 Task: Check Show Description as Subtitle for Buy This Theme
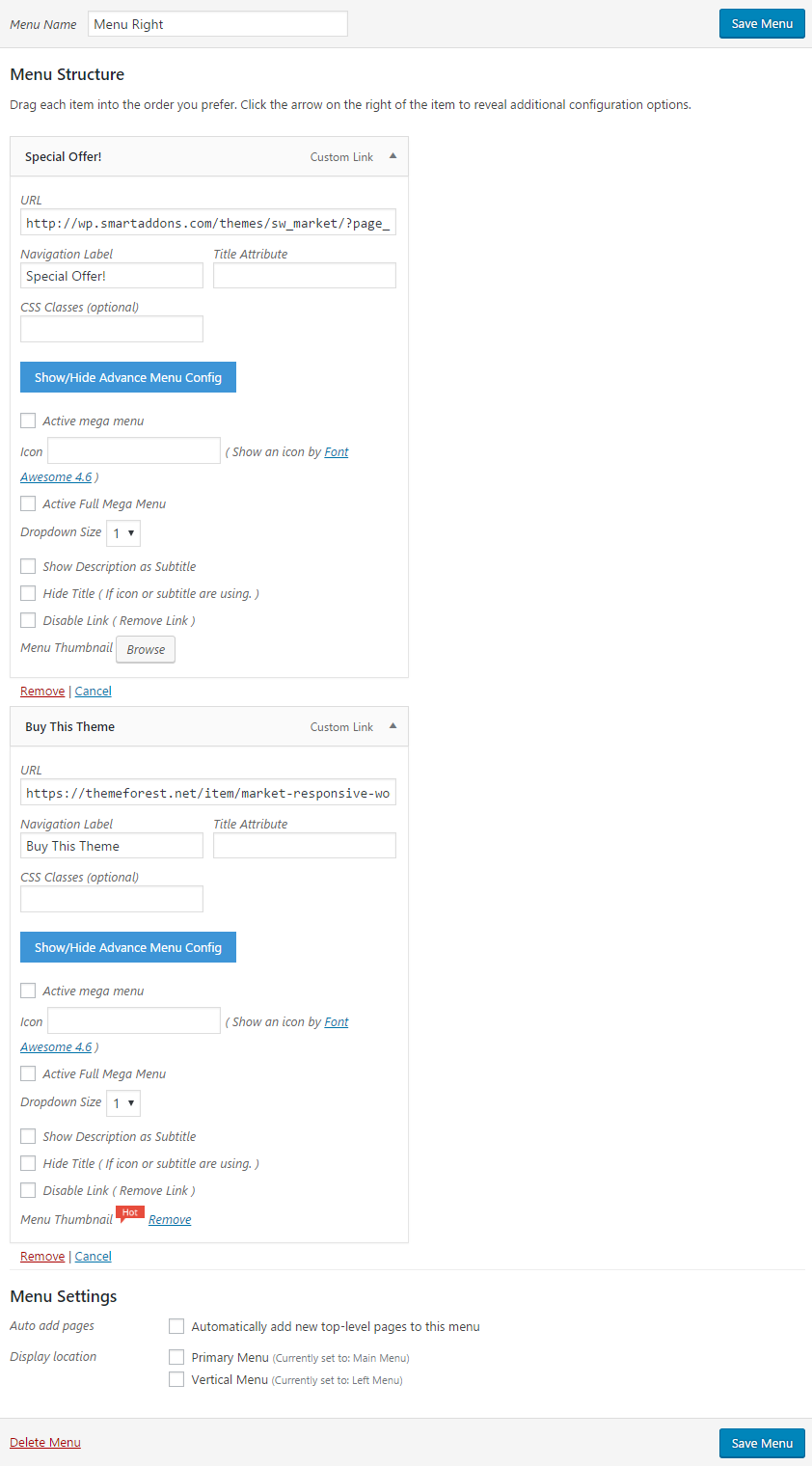(28, 1136)
